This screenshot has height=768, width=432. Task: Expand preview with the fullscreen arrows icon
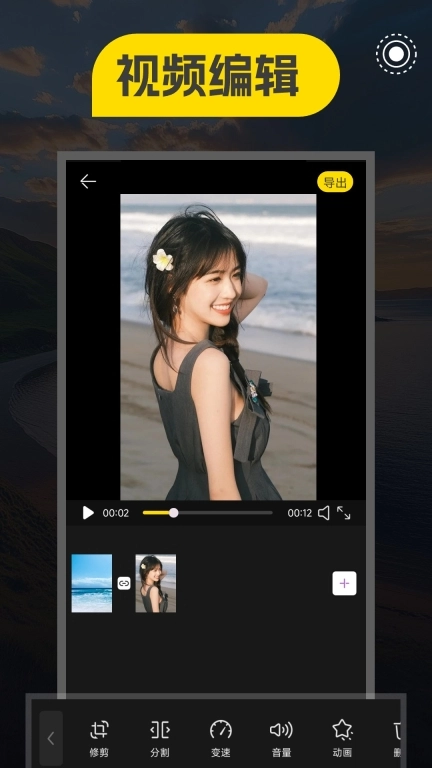click(x=343, y=513)
